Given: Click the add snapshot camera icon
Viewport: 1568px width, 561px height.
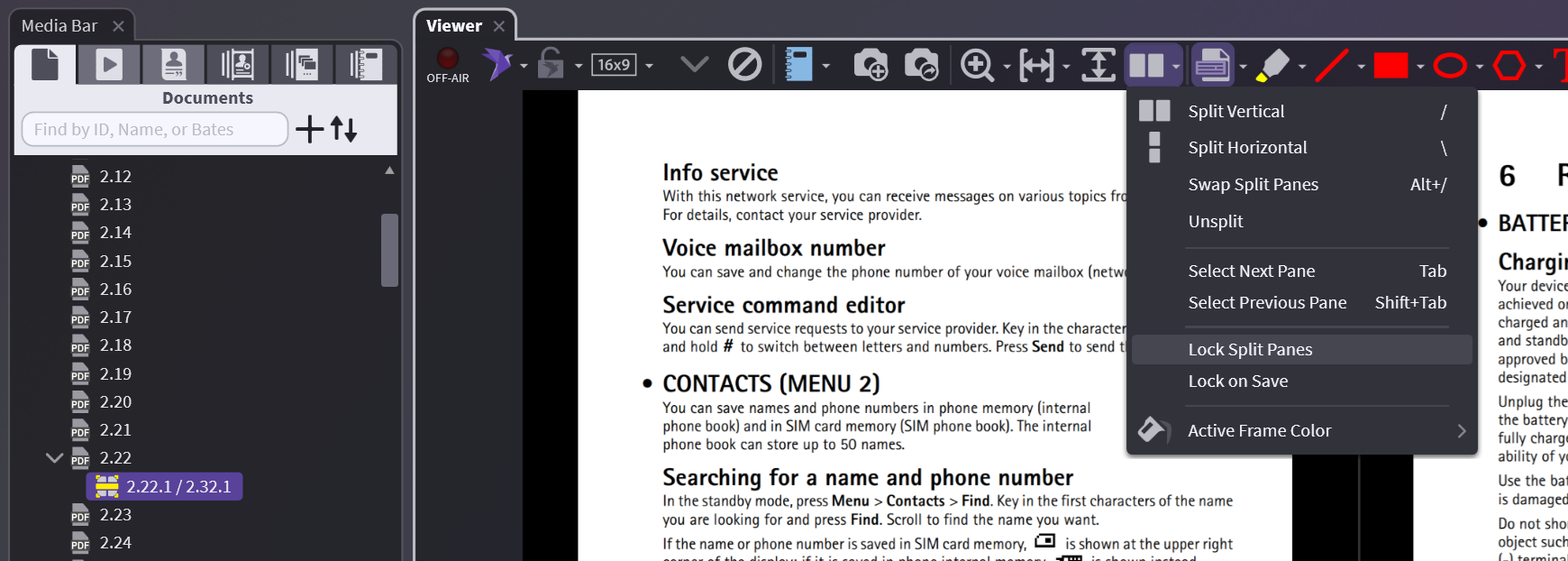Looking at the screenshot, I should tap(870, 65).
